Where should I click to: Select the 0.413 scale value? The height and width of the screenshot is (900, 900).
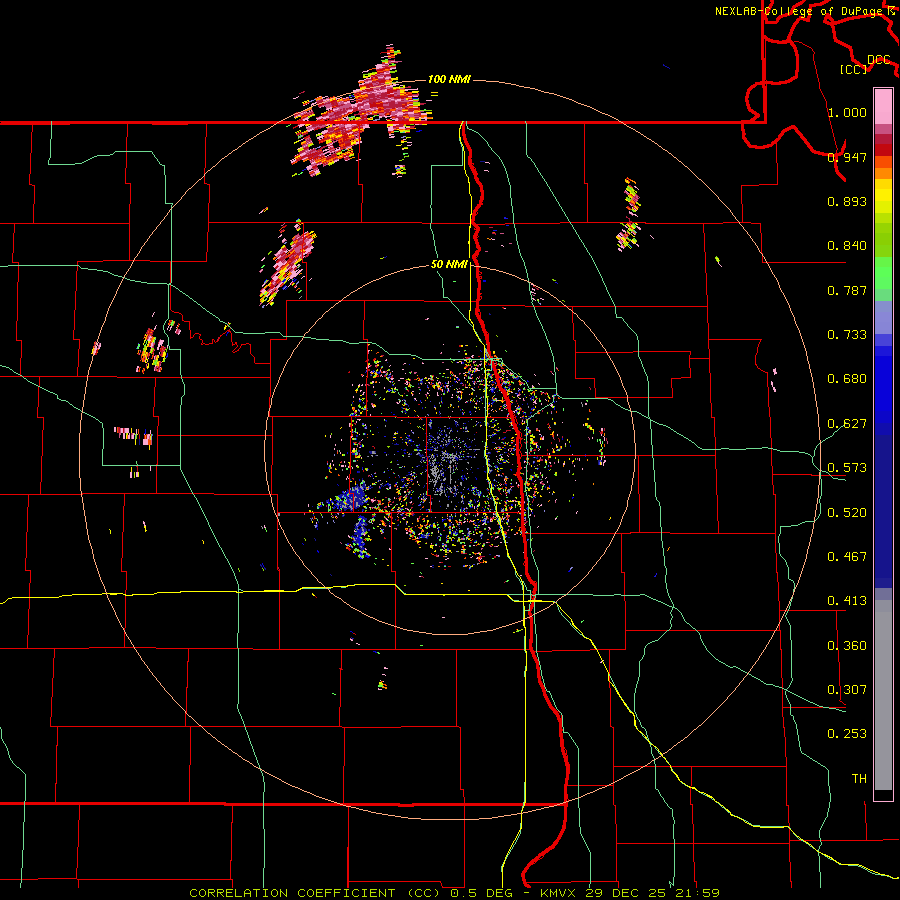point(847,601)
